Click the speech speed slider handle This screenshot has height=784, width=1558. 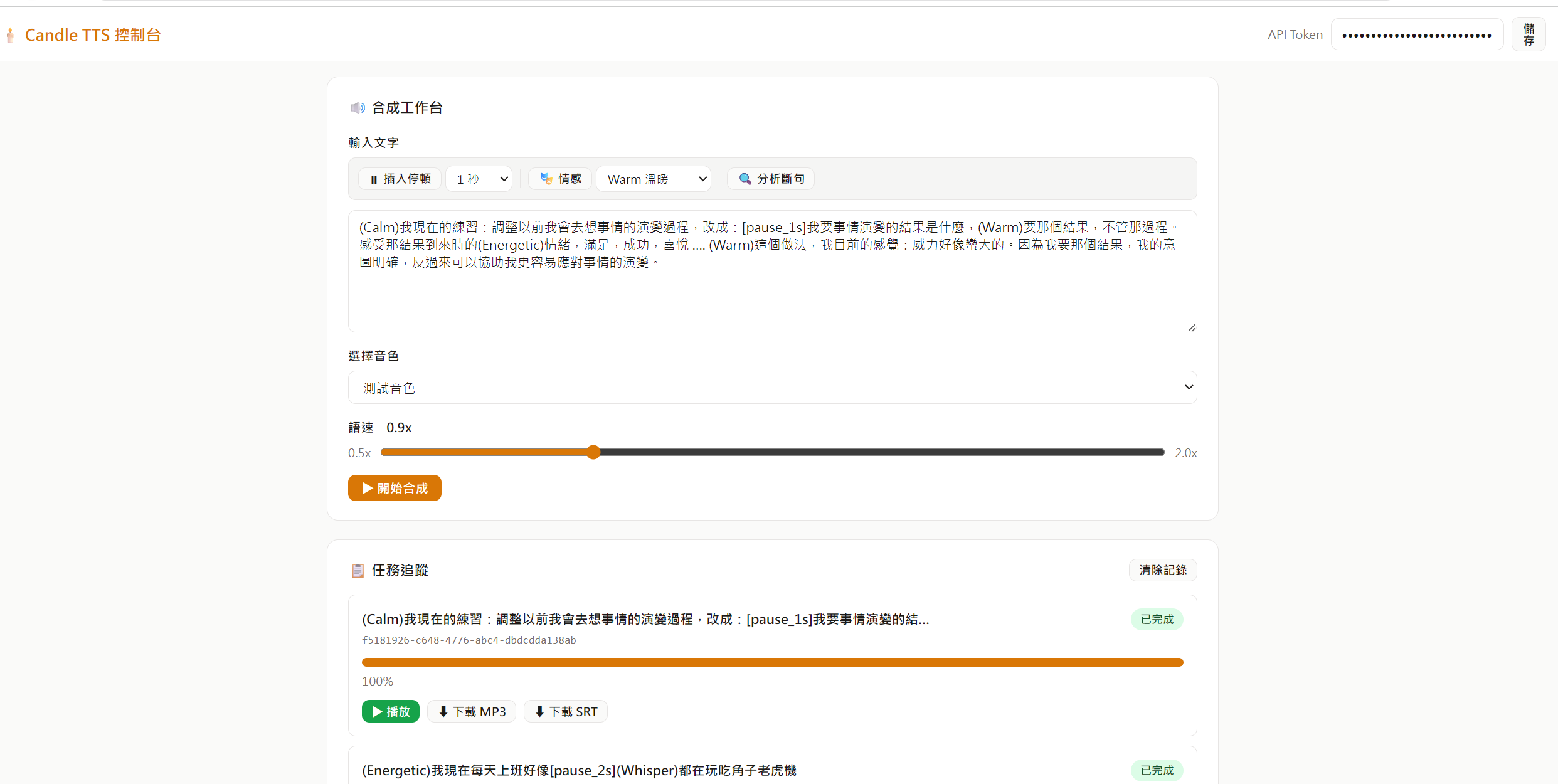(x=593, y=452)
